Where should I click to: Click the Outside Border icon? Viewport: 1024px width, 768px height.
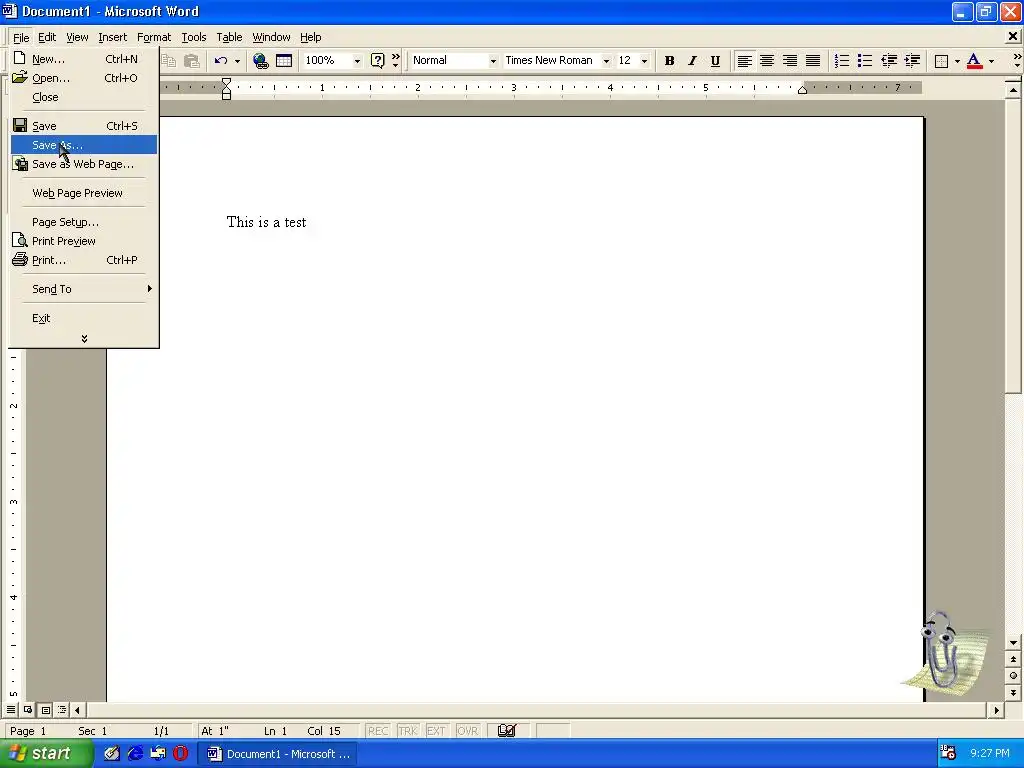click(x=941, y=61)
